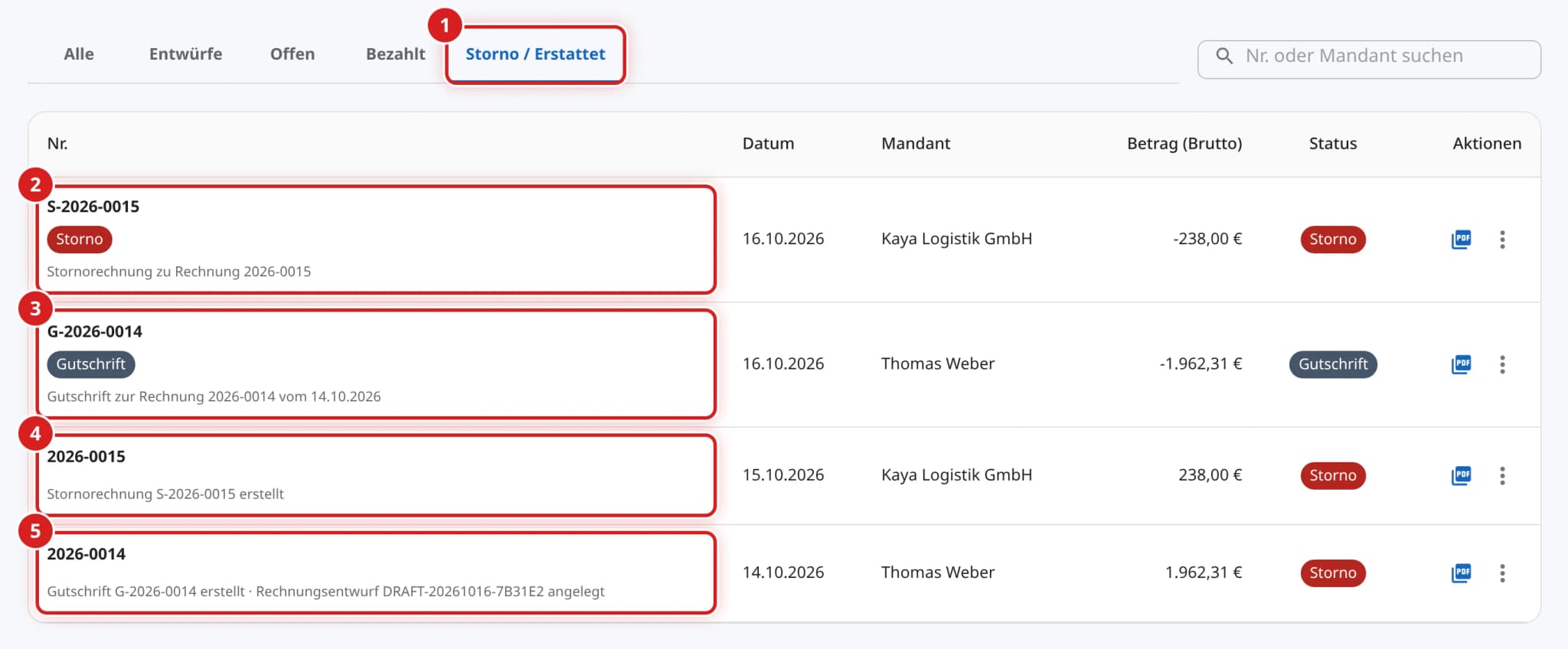Open more actions menu for S-2026-0015

click(x=1502, y=240)
